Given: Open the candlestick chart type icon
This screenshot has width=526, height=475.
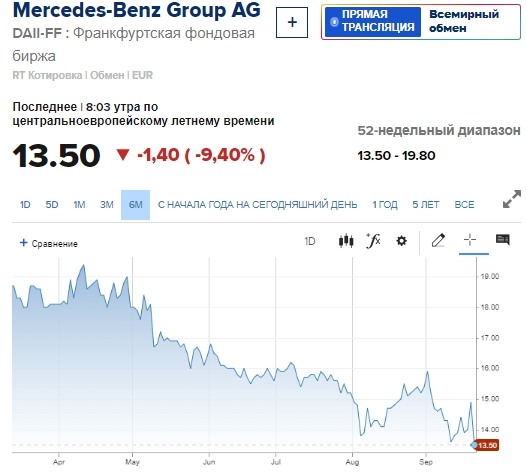Looking at the screenshot, I should [346, 241].
